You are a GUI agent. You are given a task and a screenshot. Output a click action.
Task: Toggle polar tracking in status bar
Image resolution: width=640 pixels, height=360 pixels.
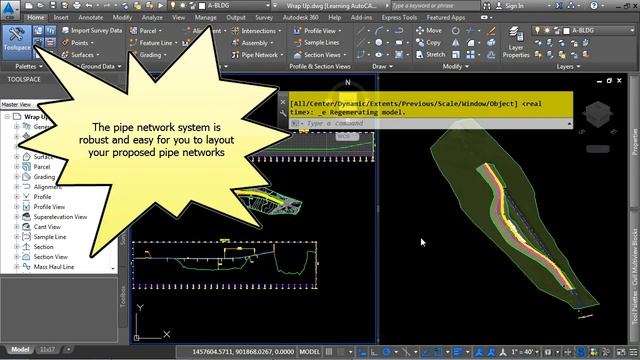coord(386,351)
